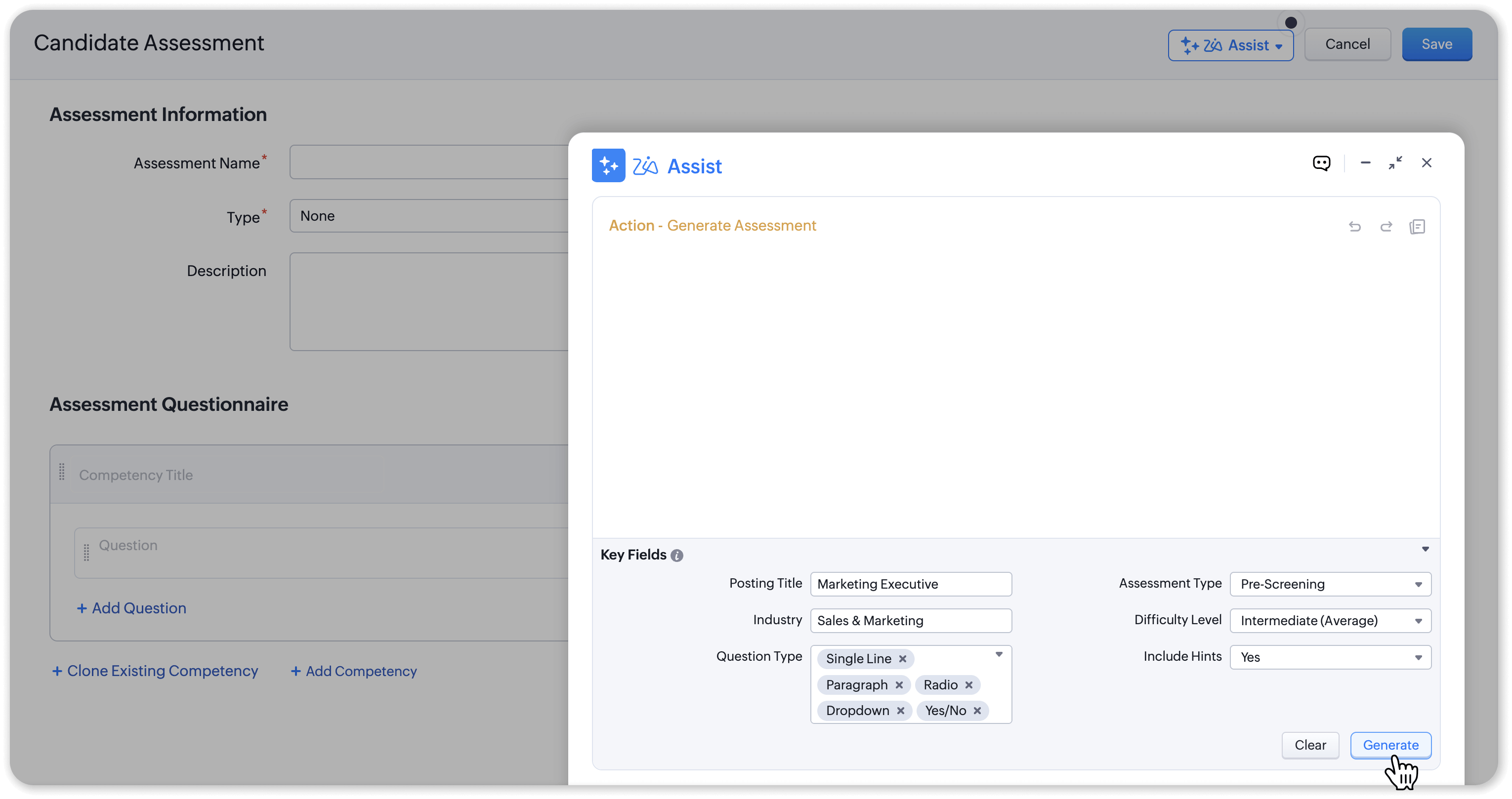Click the Clear button
Screen dimensions: 1512x799
(1310, 745)
